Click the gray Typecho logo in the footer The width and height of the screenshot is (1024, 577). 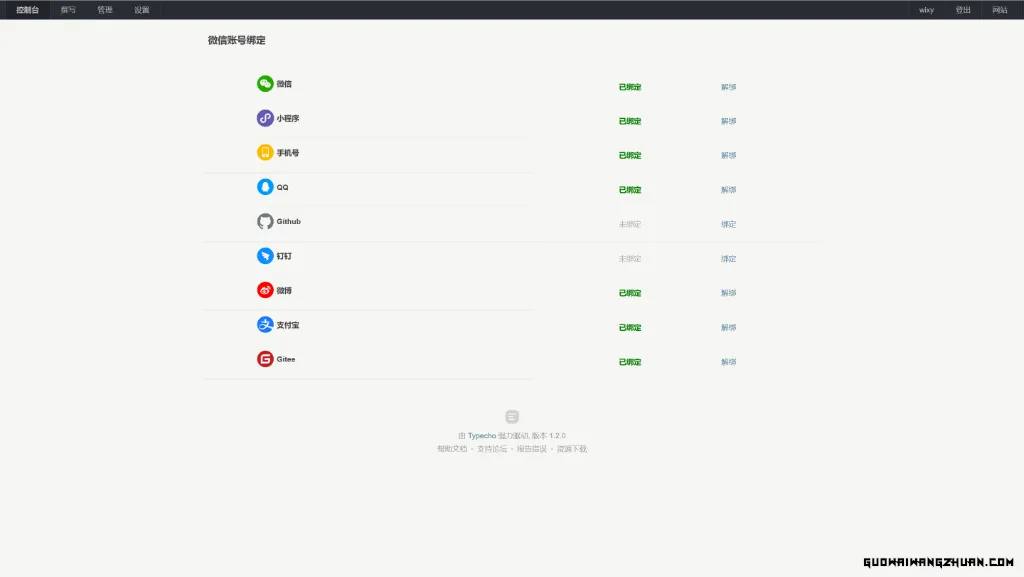click(x=512, y=416)
